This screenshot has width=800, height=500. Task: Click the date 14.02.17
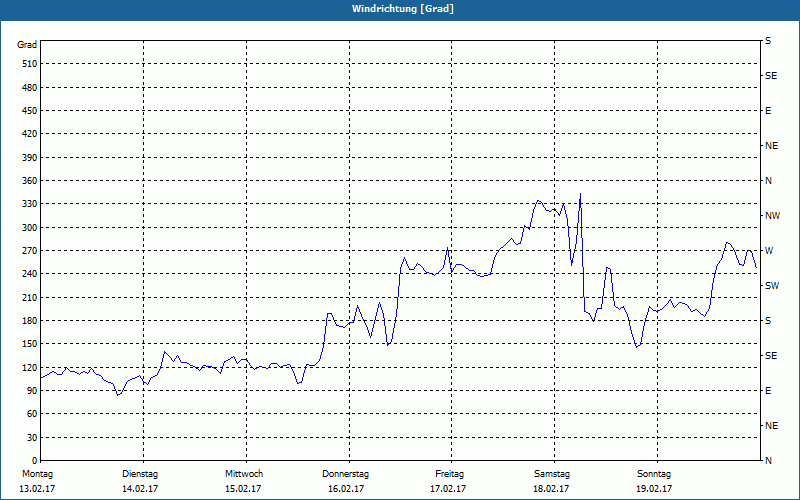click(x=140, y=489)
